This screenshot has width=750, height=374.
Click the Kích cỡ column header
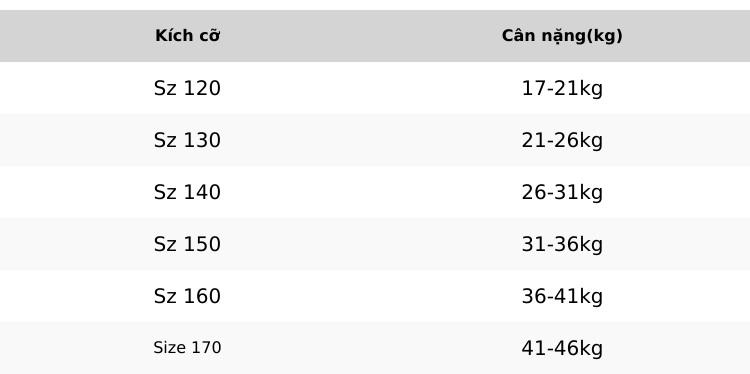[x=188, y=36]
